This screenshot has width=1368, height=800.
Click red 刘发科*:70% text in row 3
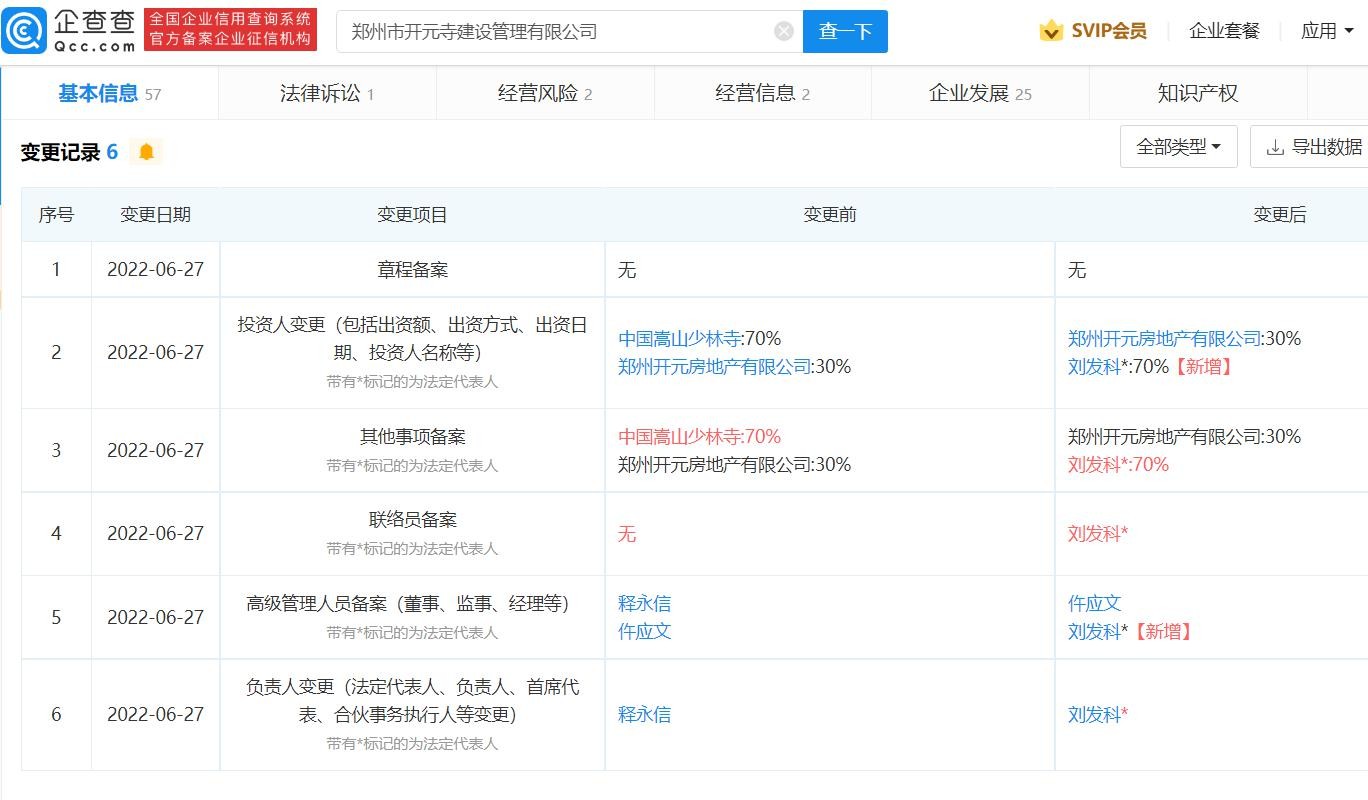click(1118, 464)
